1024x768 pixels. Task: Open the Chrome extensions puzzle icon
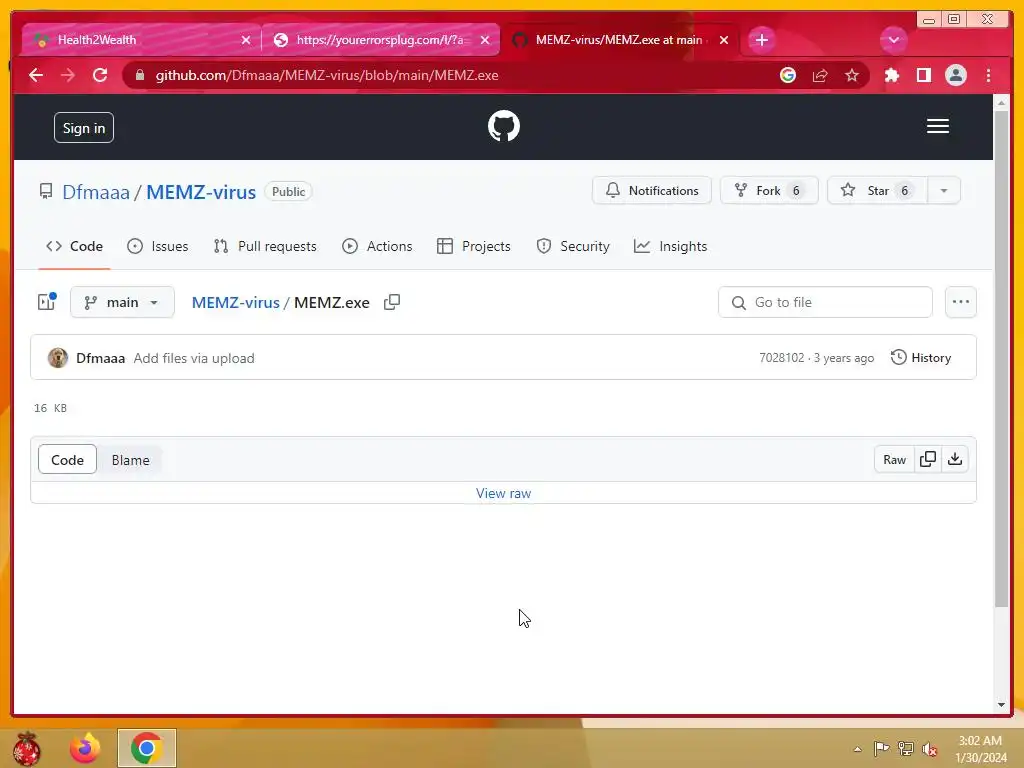891,76
